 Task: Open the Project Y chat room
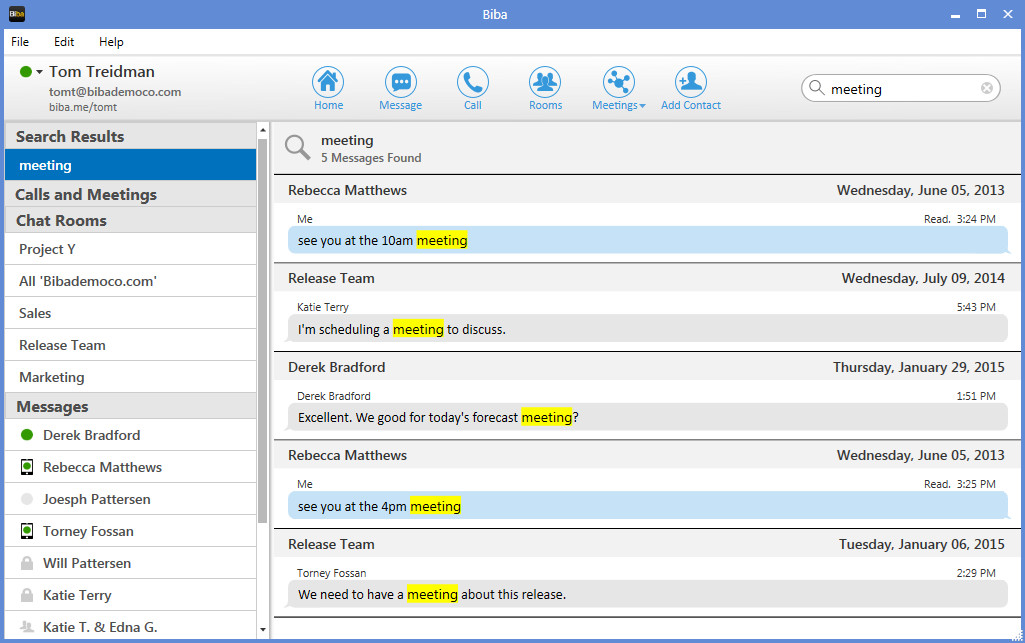pyautogui.click(x=131, y=249)
